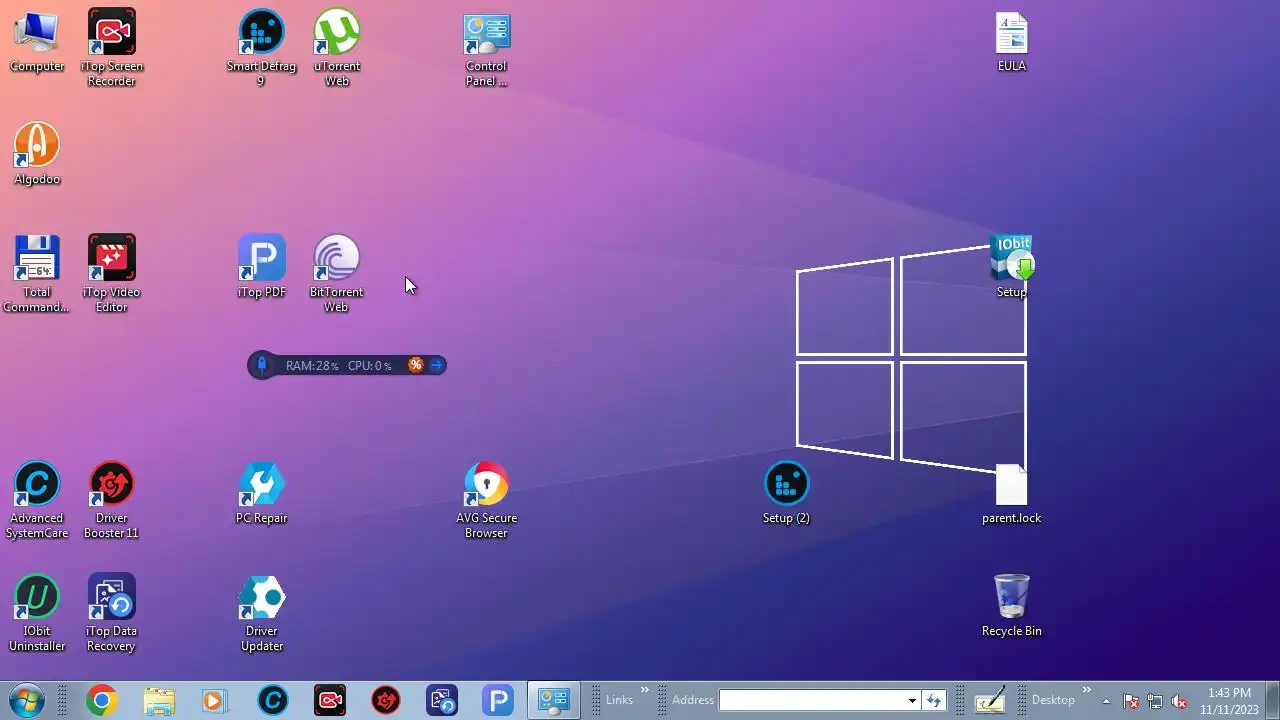Viewport: 1280px width, 720px height.
Task: Open IObit Uninstaller shortcut
Action: pos(37,612)
